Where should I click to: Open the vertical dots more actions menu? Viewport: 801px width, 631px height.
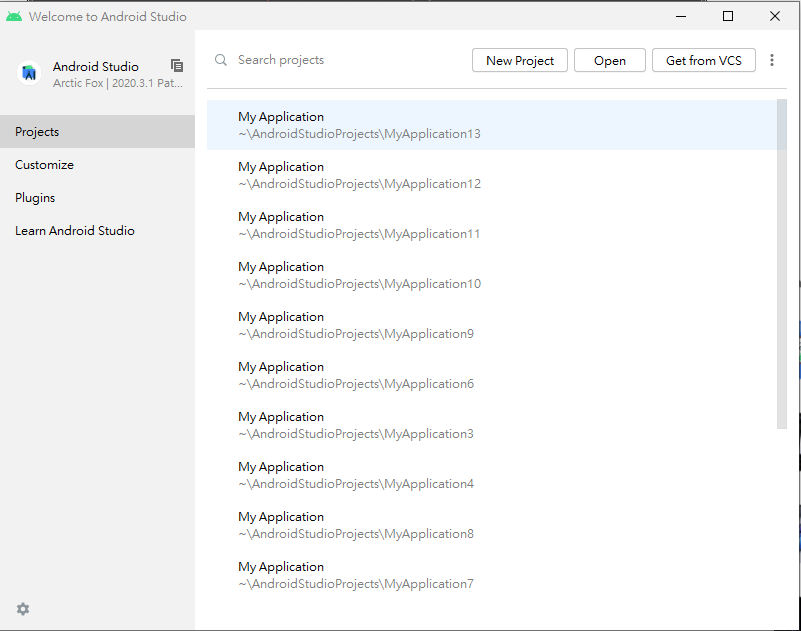(x=772, y=60)
